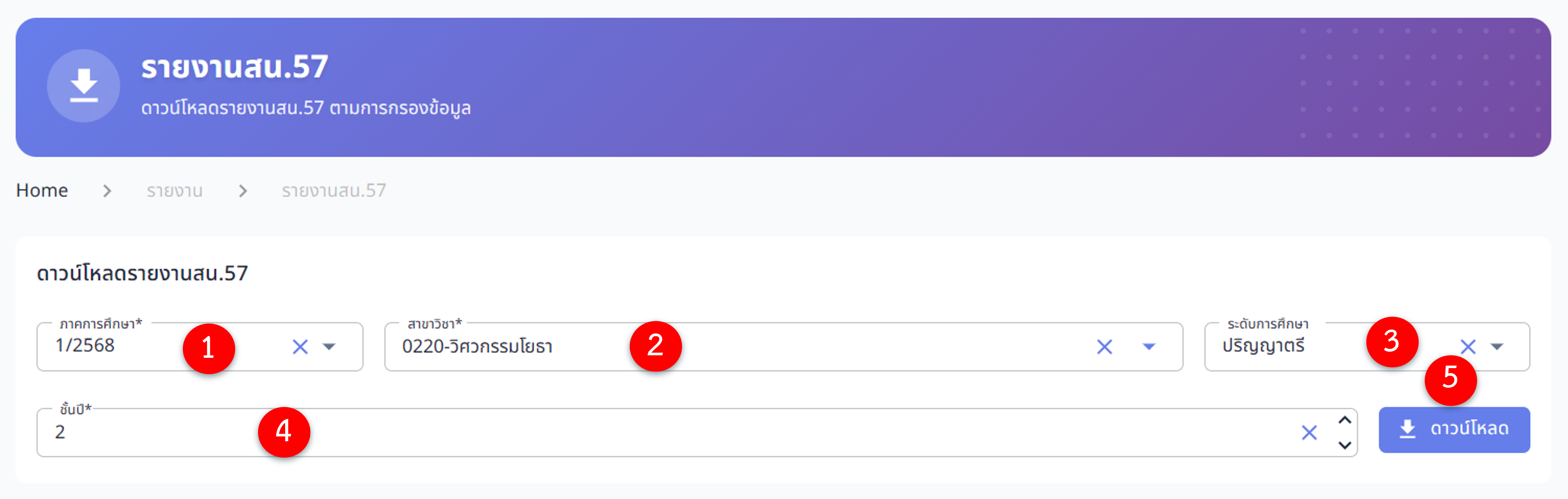Decrease ชั้นปี with the down arrow
Viewport: 1568px width, 499px height.
point(1345,445)
